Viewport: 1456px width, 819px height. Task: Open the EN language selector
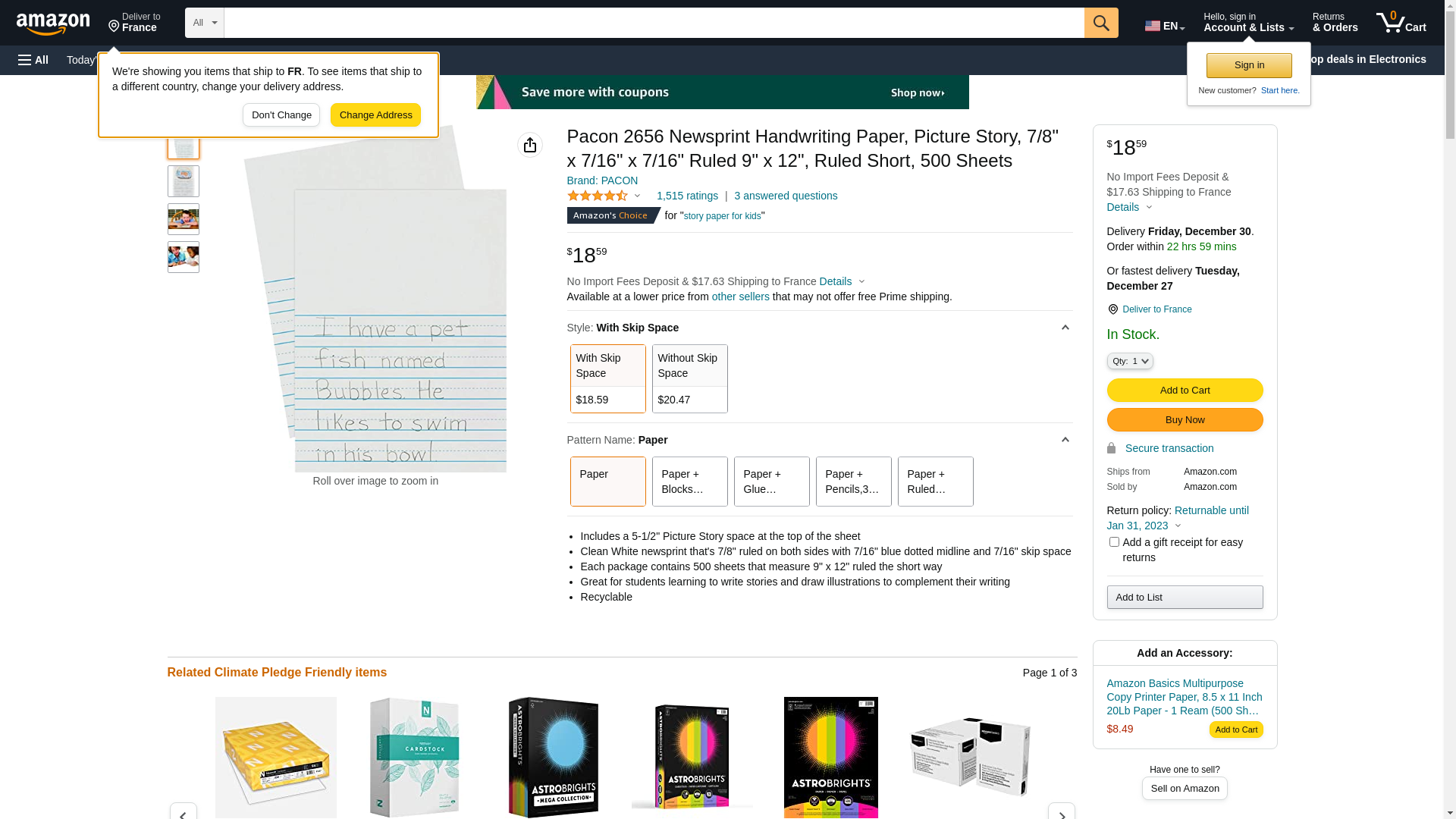[x=1164, y=26]
